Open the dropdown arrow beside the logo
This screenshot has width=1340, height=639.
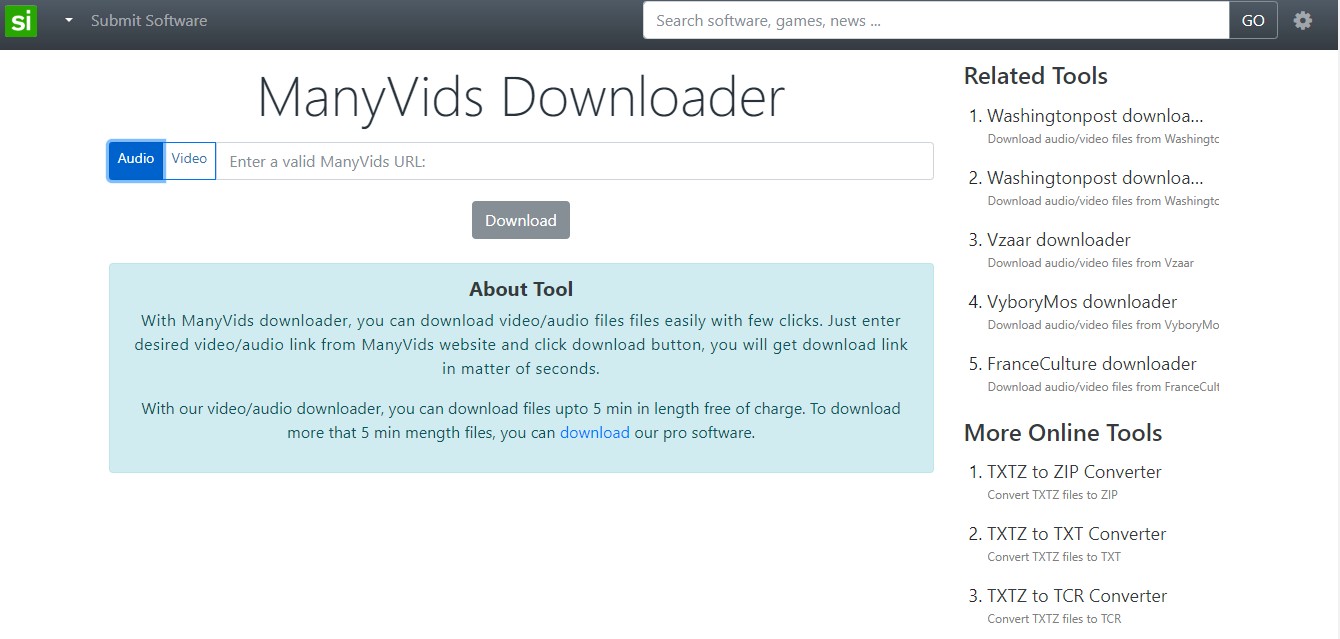69,20
